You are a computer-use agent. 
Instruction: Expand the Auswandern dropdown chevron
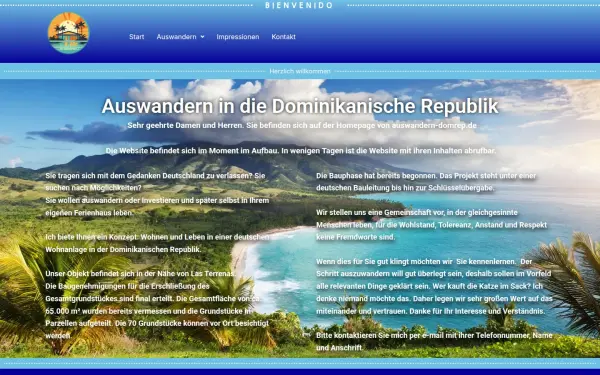202,37
